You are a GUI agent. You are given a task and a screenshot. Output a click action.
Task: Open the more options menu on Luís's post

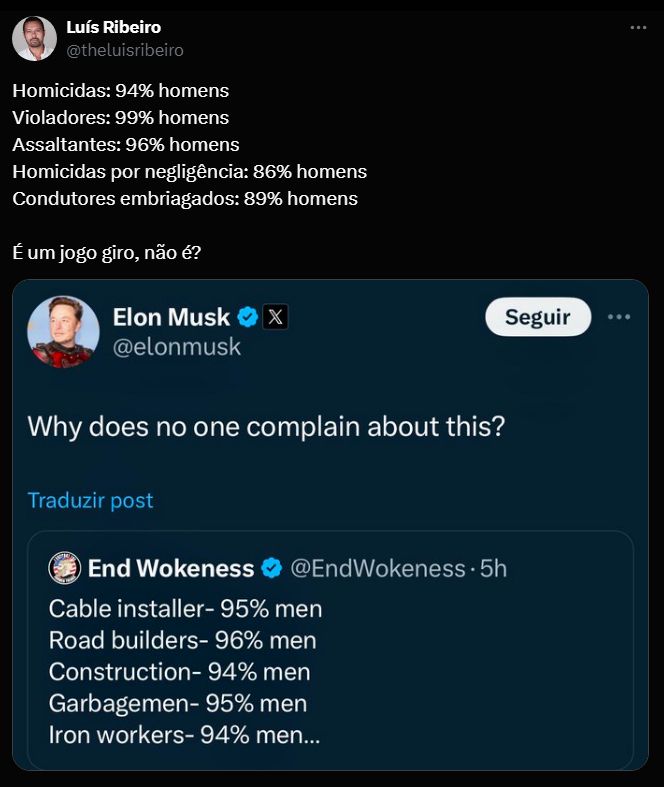(638, 27)
